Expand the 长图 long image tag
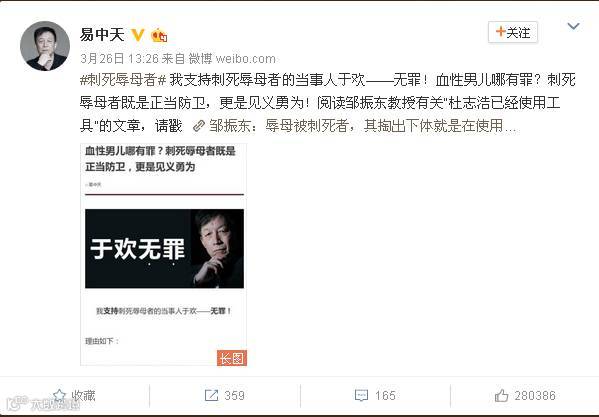 coord(232,358)
